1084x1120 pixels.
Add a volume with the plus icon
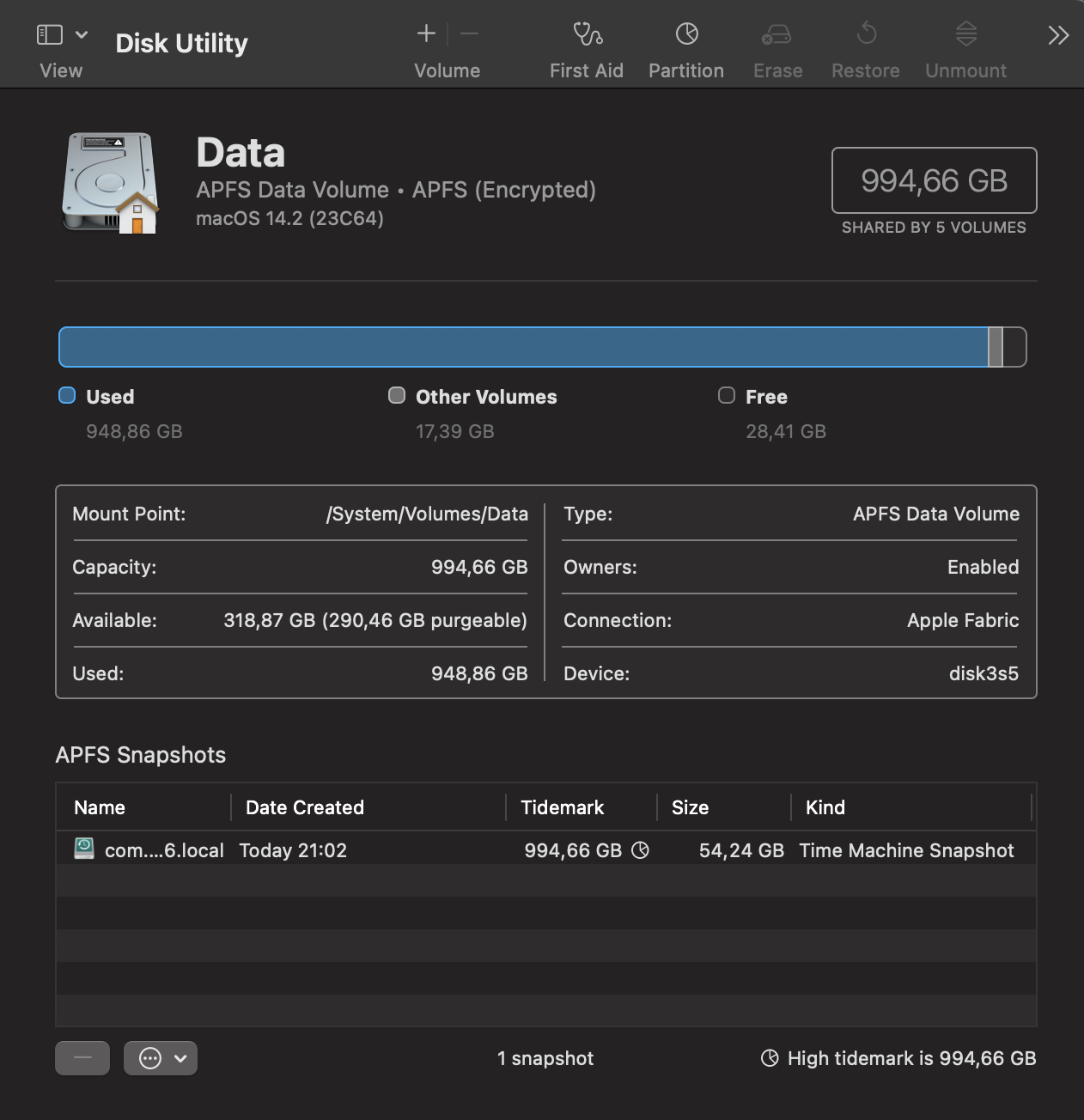[426, 33]
